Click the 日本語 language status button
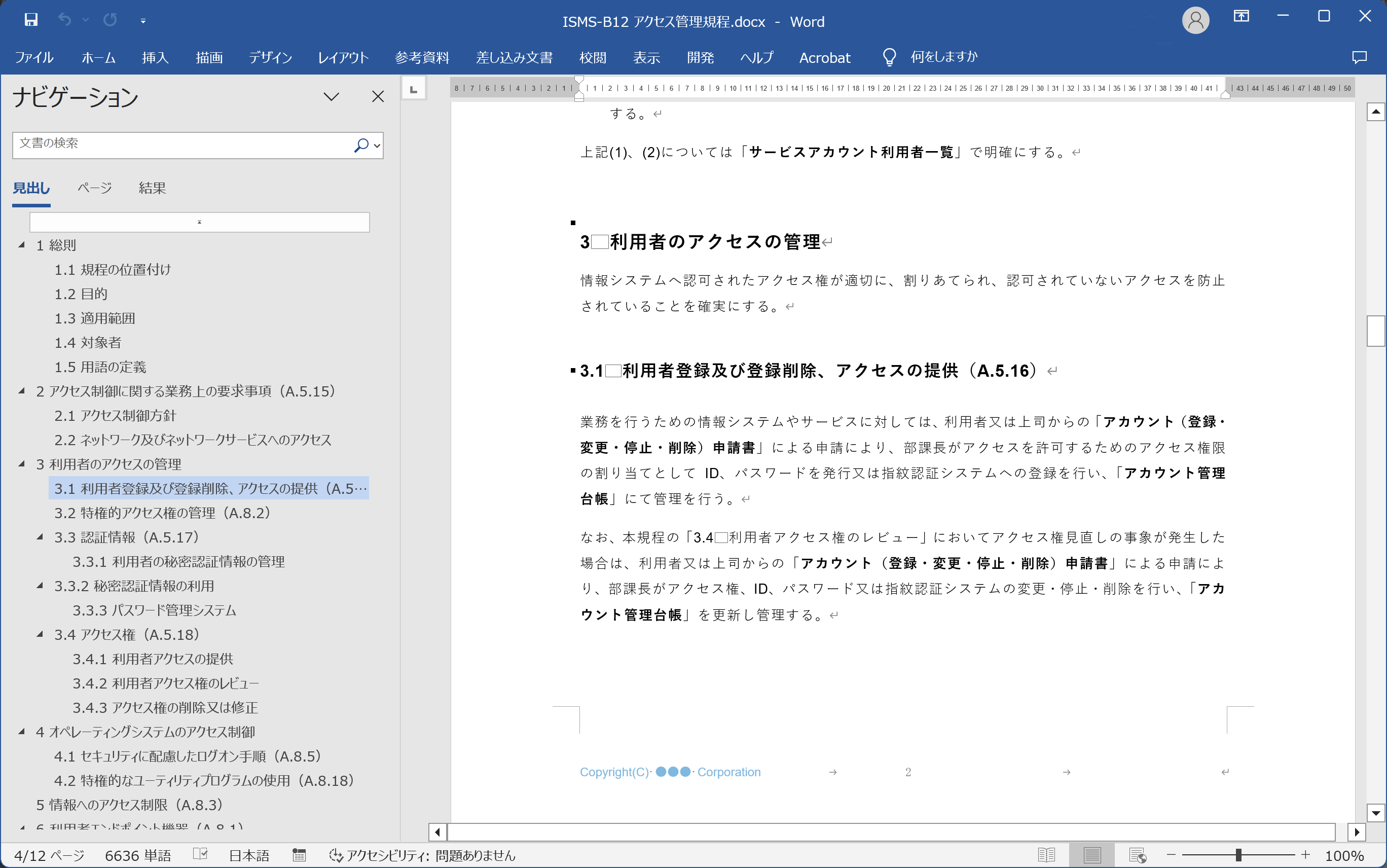The height and width of the screenshot is (868, 1387). 248,855
